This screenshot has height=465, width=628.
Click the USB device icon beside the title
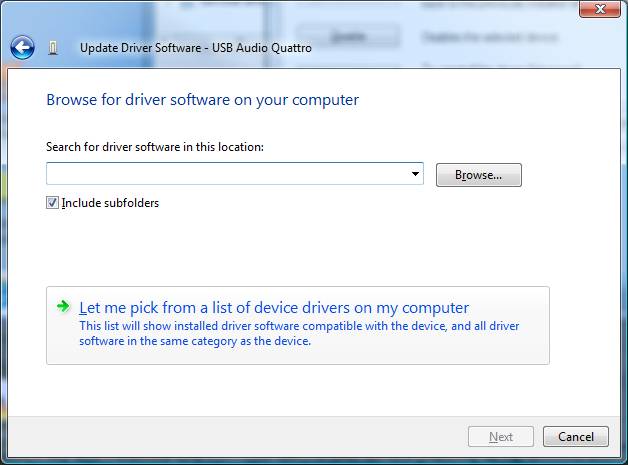click(53, 48)
